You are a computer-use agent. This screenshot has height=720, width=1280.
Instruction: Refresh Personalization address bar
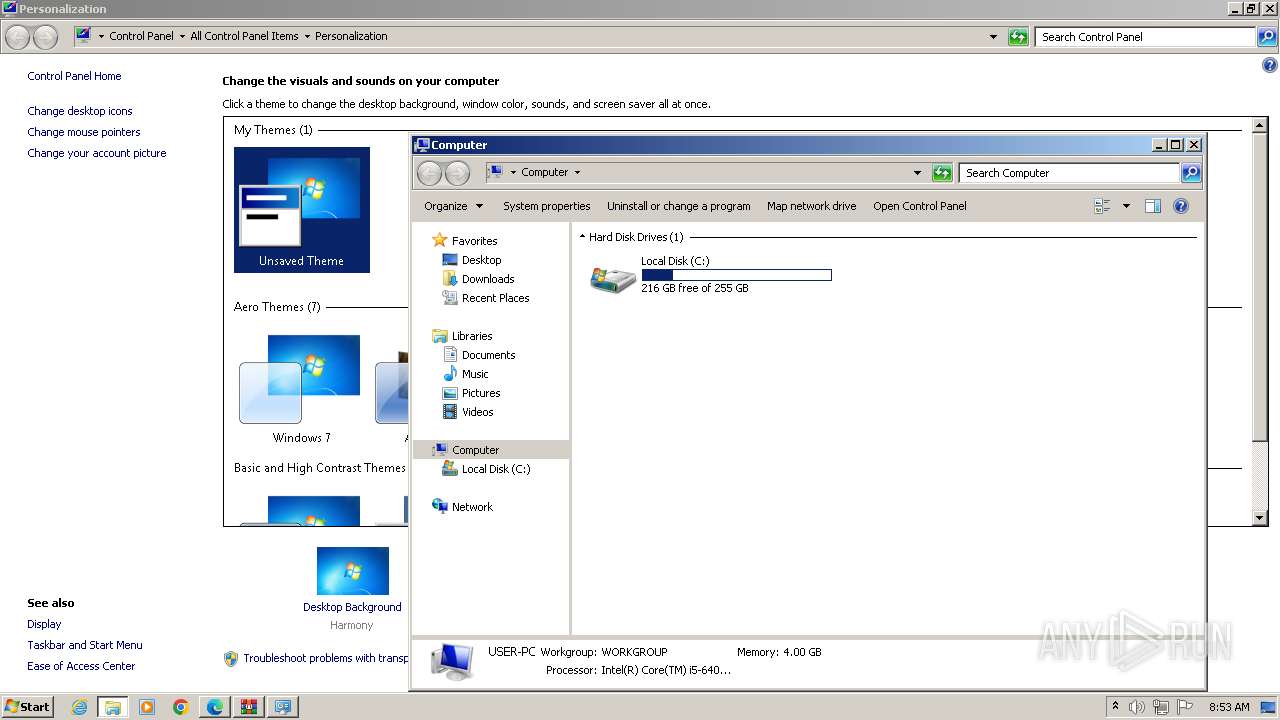(1018, 37)
